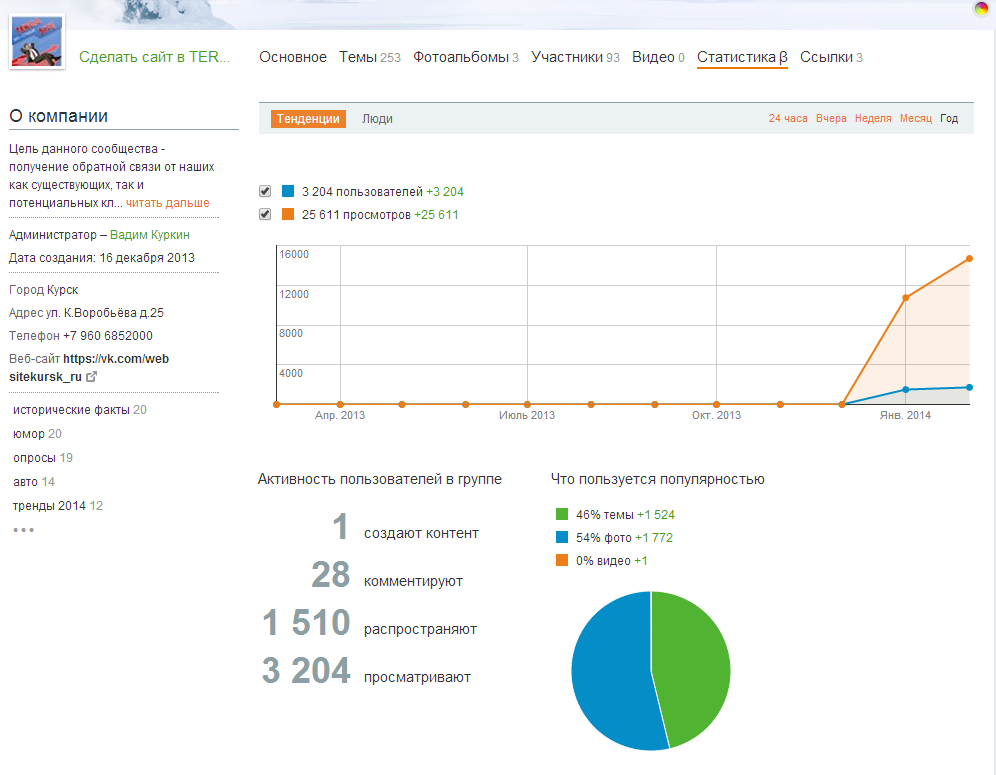Open the юмор tag
The image size is (996, 775).
point(37,434)
